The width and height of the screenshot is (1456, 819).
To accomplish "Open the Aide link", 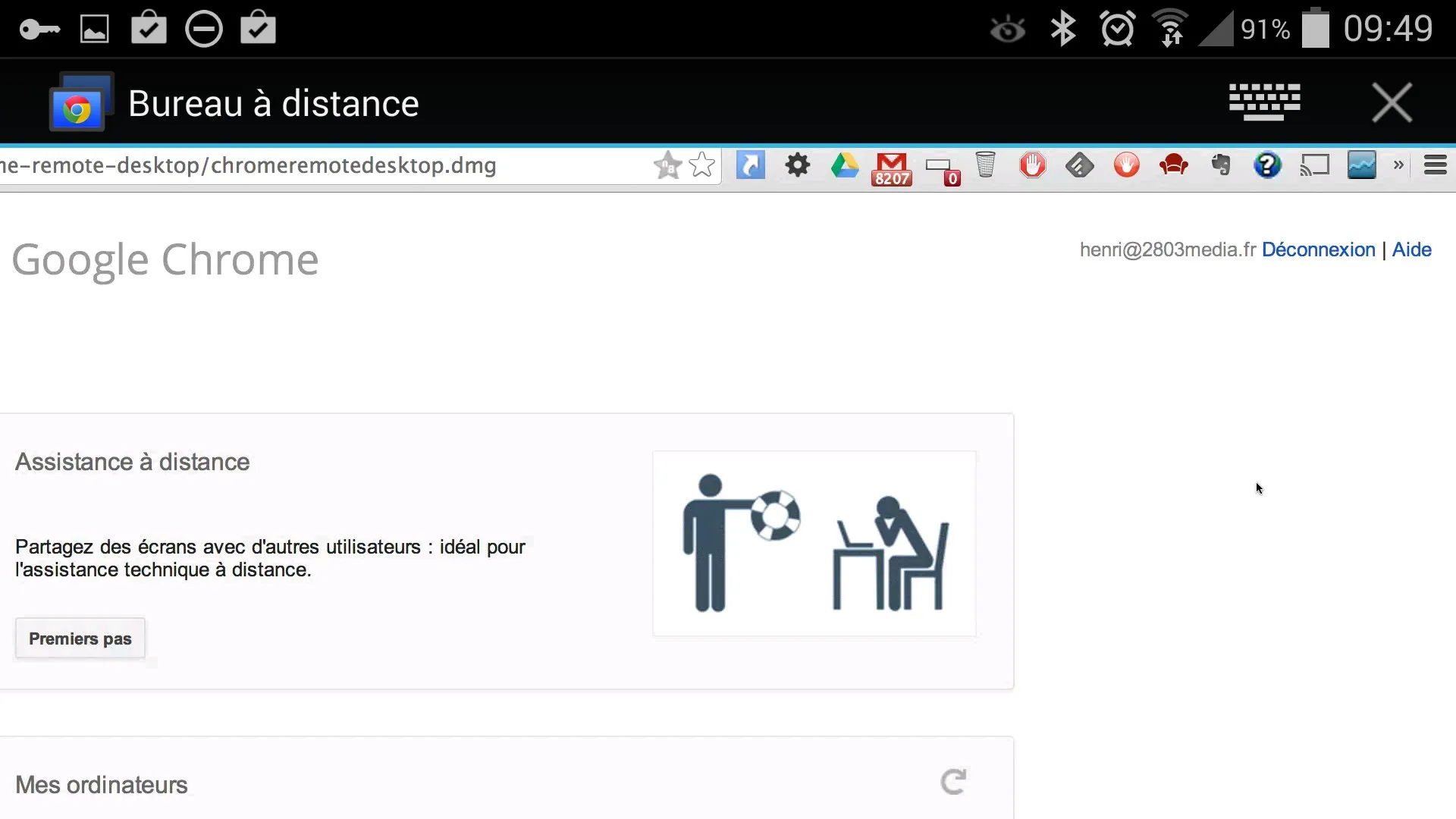I will point(1411,249).
